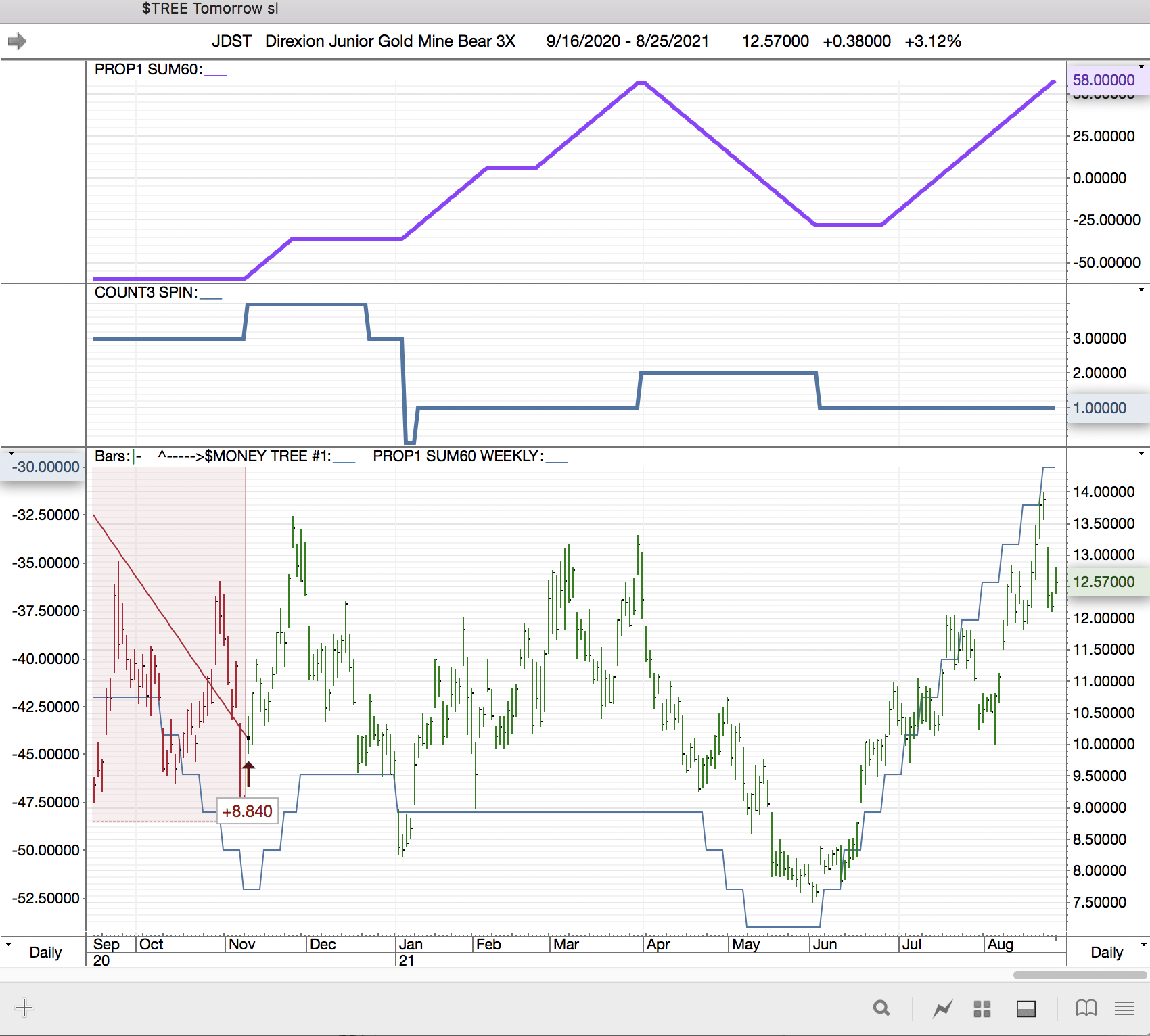Click the Bars legend label

click(112, 456)
